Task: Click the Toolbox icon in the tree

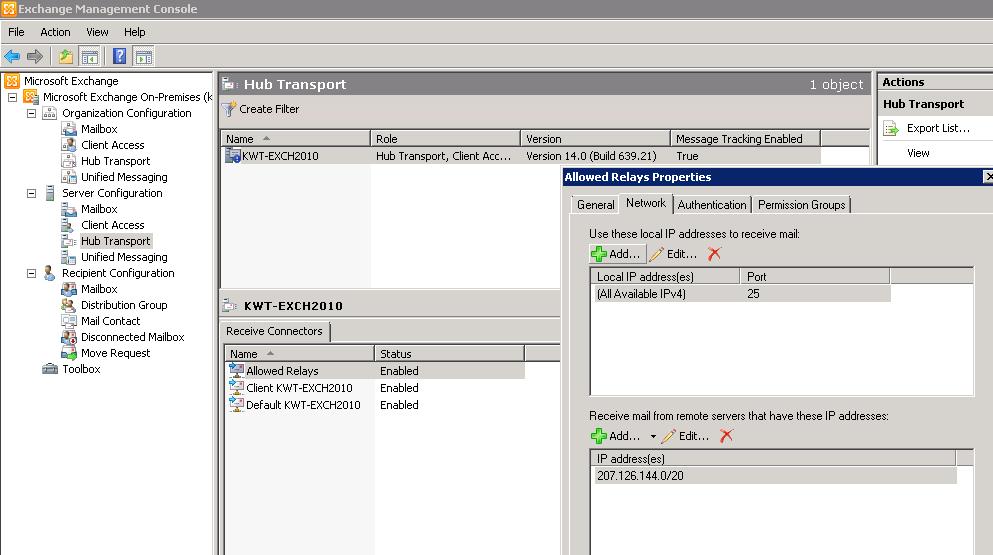Action: point(49,369)
